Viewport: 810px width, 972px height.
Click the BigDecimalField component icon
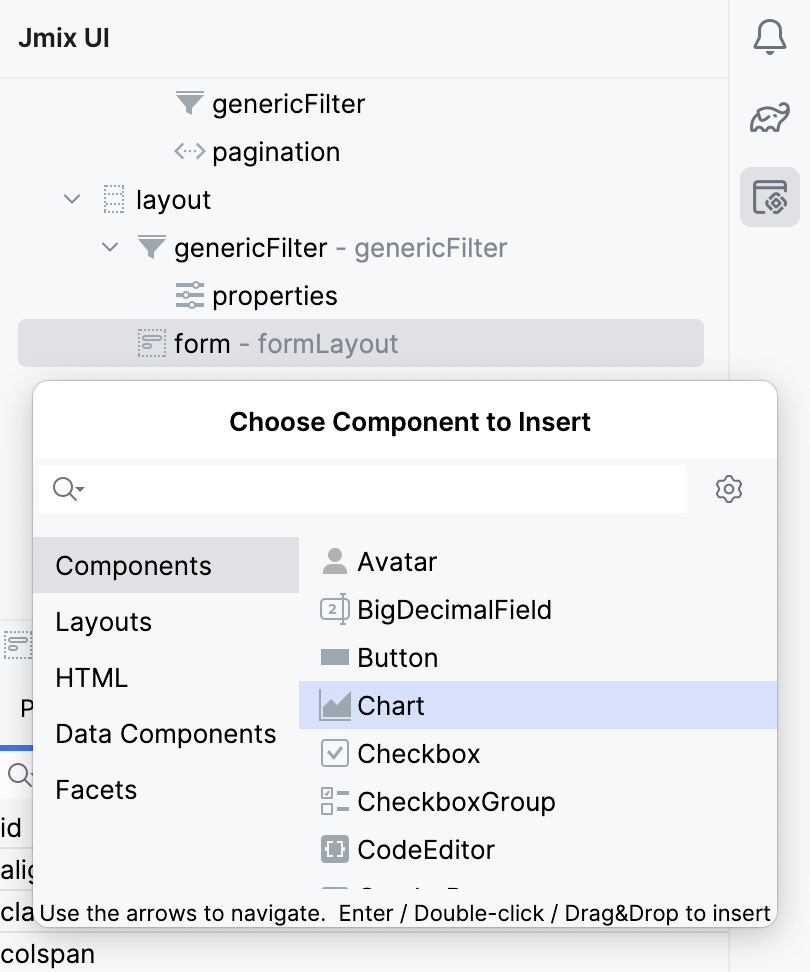[335, 610]
